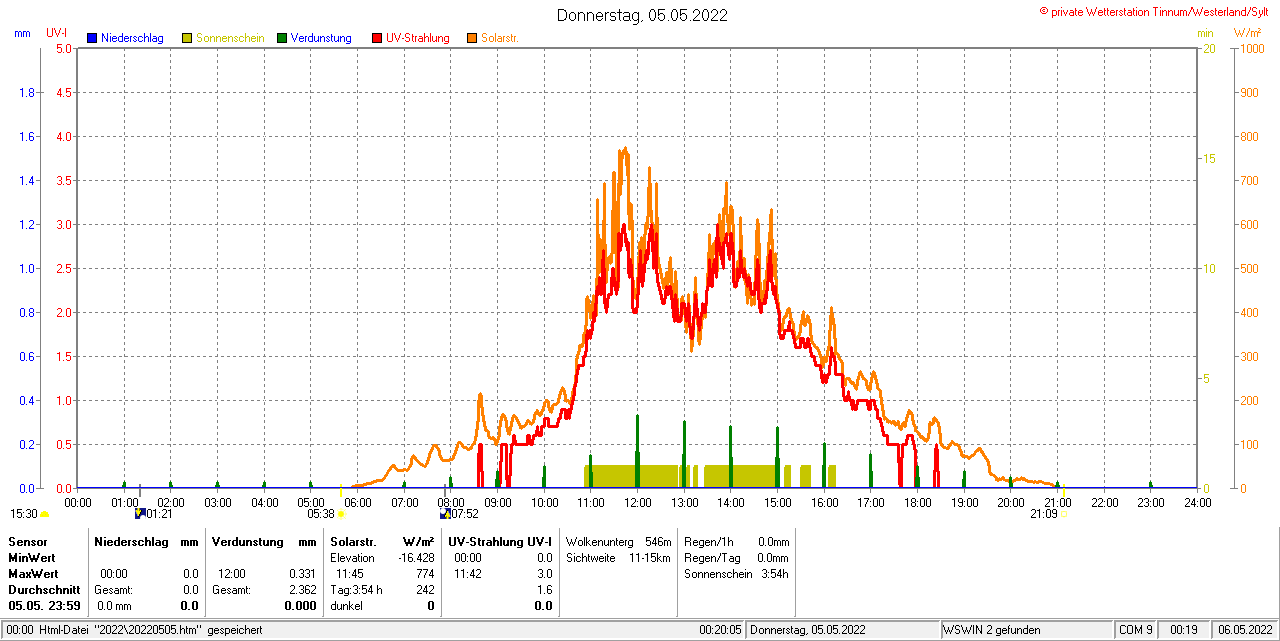Click the sunrise sun icon at 05:38
Viewport: 1280px width, 641px height.
[341, 514]
